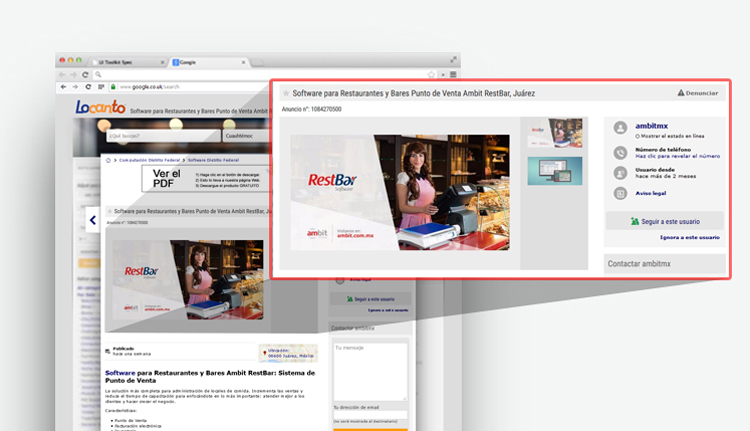Click 'Haz clic para revelar el número'
The width and height of the screenshot is (750, 431).
[677, 156]
